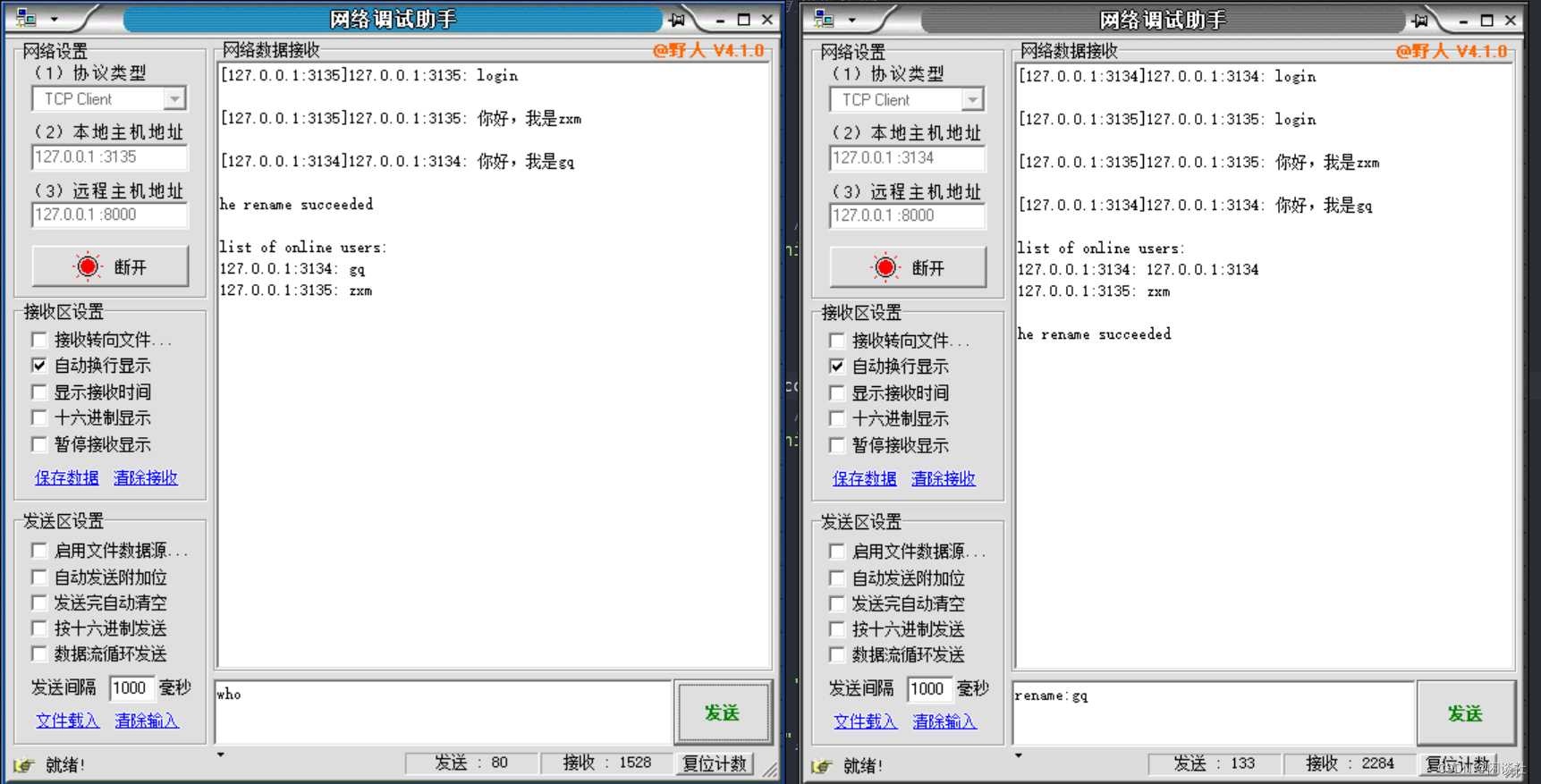1541x784 pixels.
Task: Enable 按十六进制发送 in left window
Action: 39,628
